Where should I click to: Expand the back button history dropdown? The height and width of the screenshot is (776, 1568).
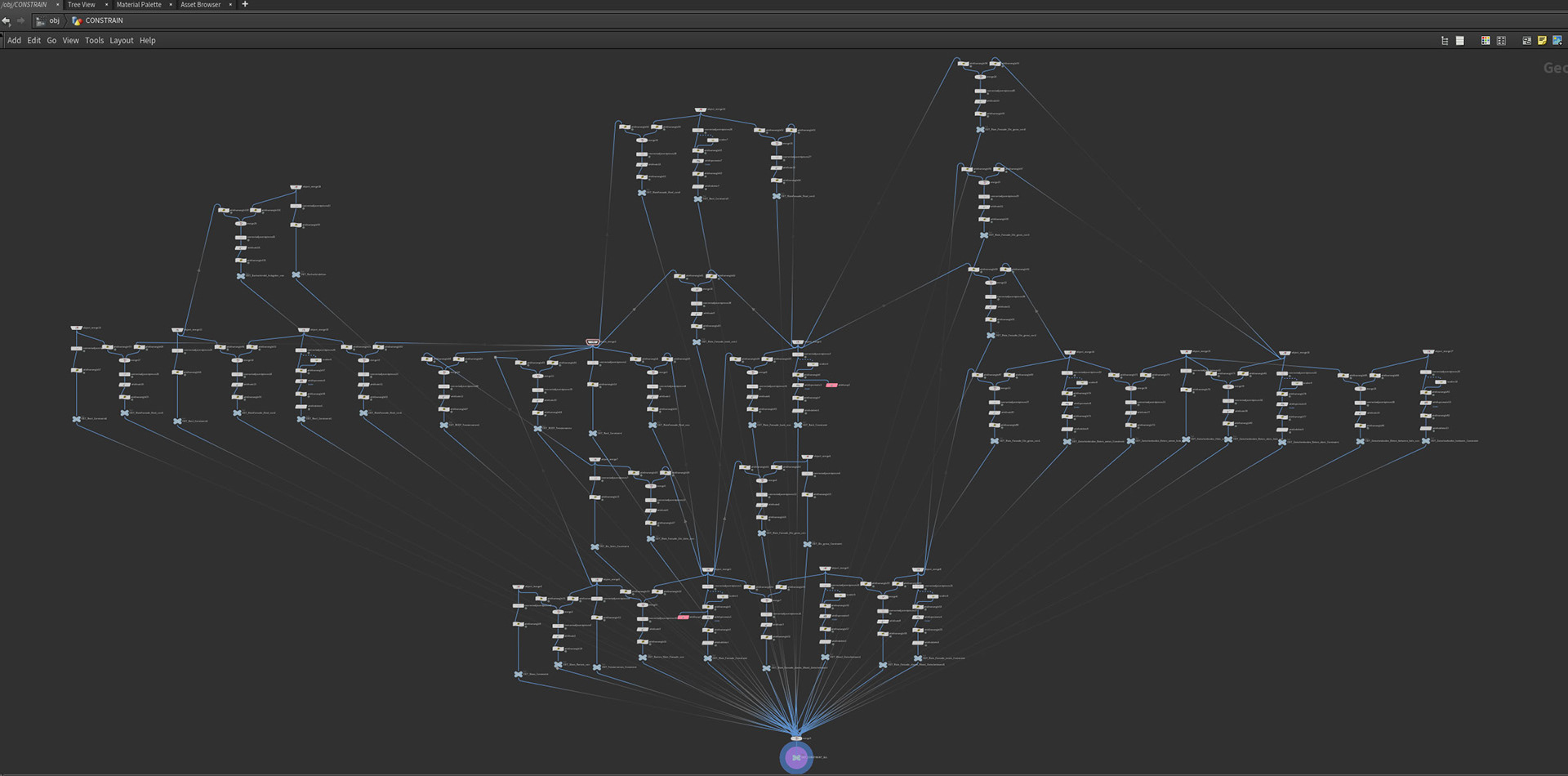coord(11,25)
